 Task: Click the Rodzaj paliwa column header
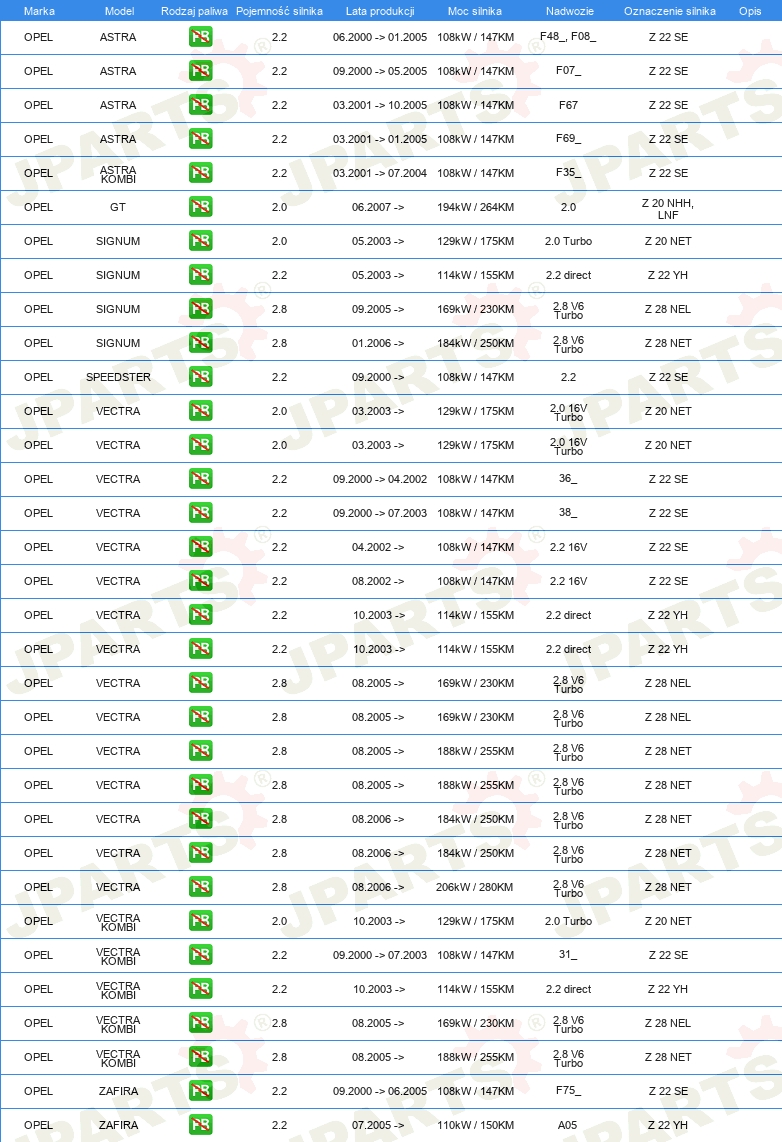(x=194, y=11)
